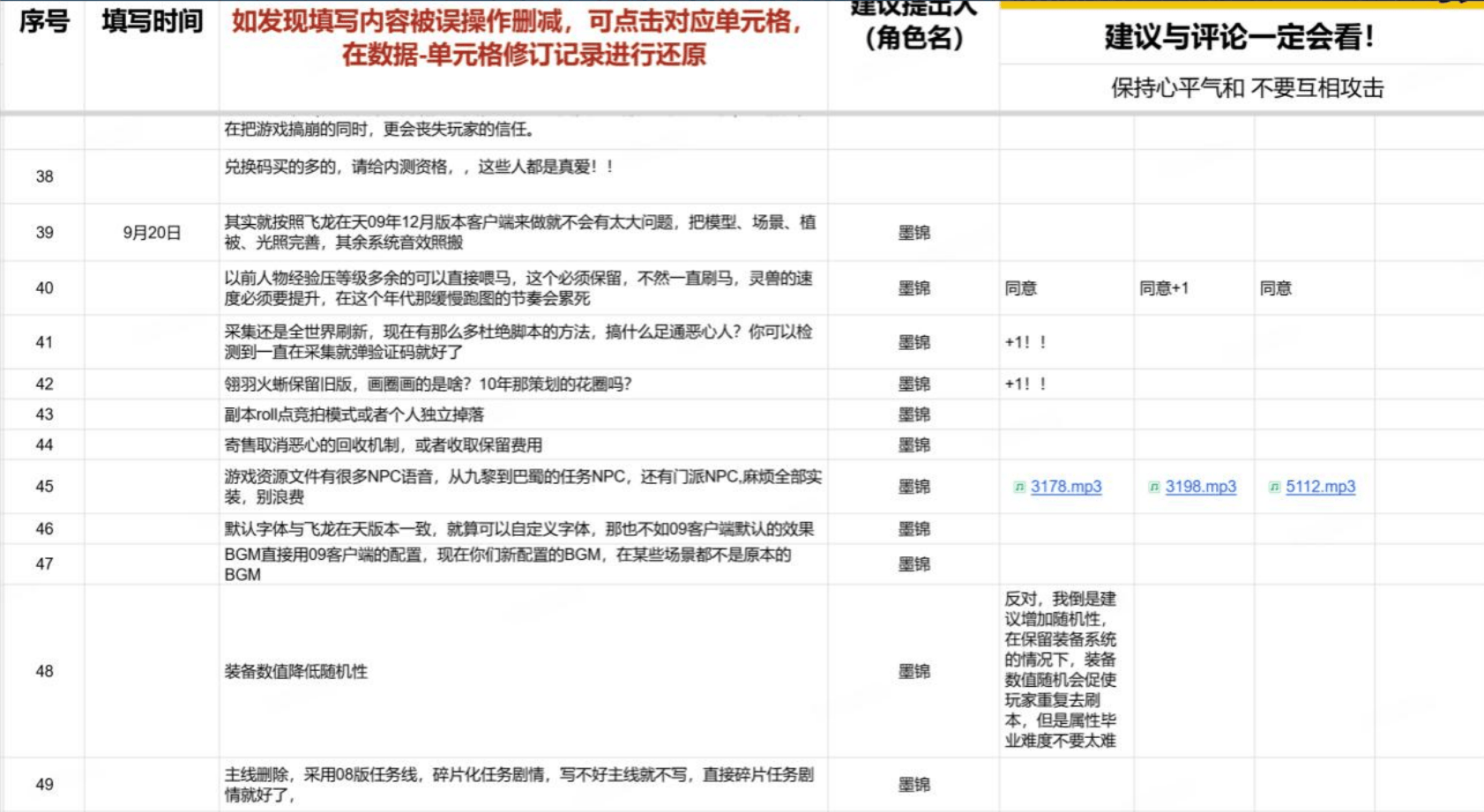Click music note icon beside 3178.mp3
This screenshot has height=812, width=1484.
[1019, 487]
